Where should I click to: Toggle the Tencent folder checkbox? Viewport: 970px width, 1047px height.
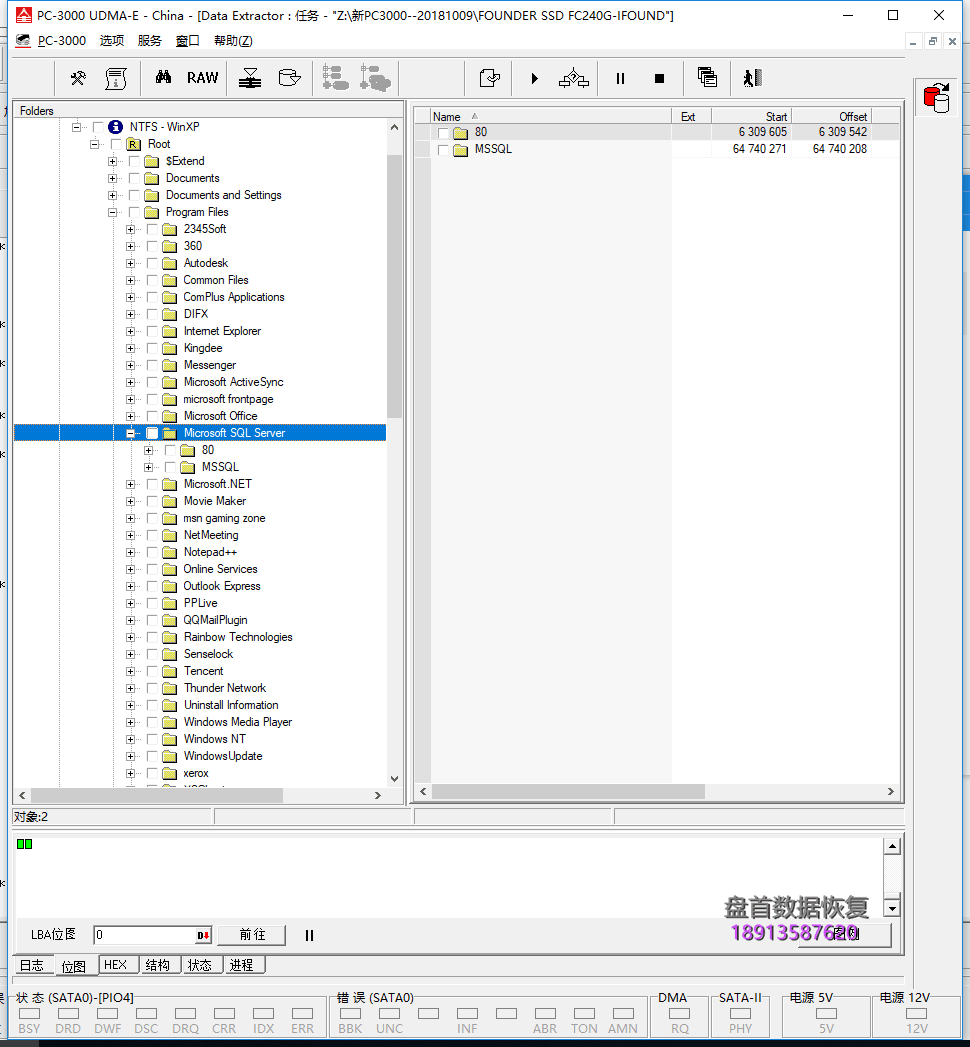[x=152, y=671]
